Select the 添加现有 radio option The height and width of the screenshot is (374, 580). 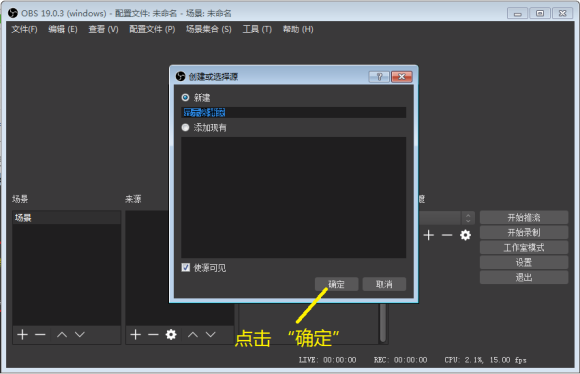tap(185, 128)
